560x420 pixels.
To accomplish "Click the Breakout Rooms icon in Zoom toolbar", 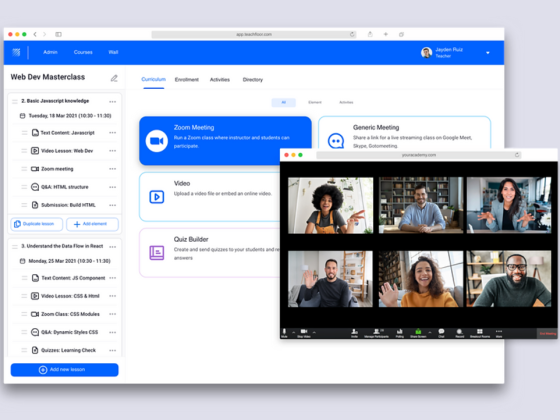I will tap(480, 333).
